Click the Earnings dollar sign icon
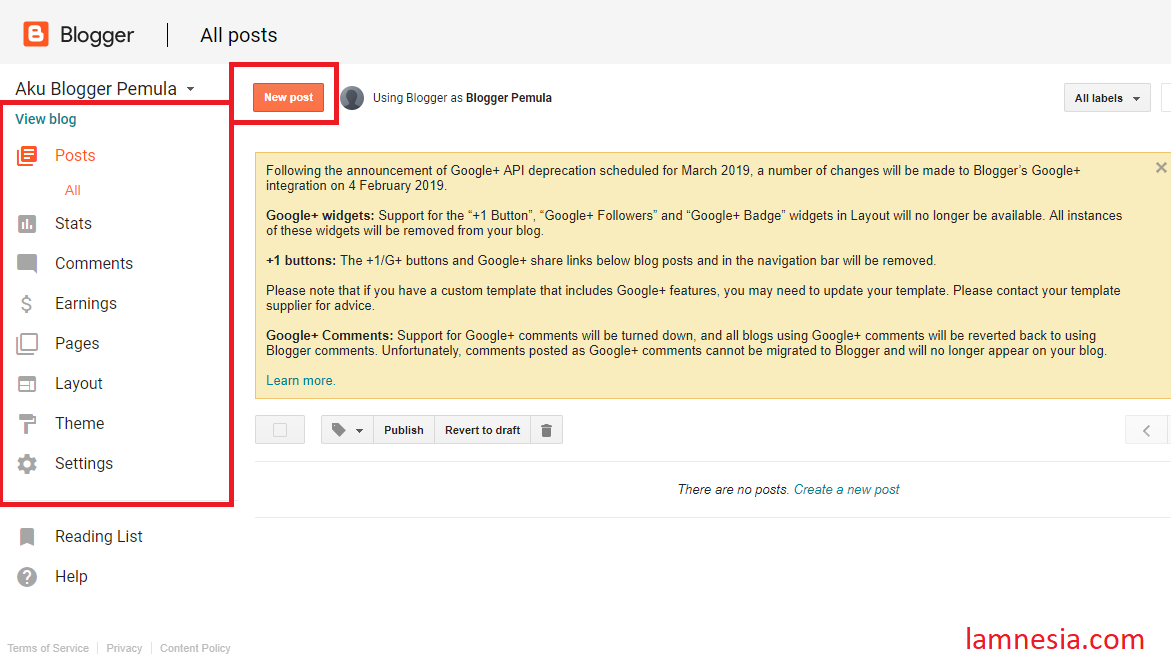The image size is (1171, 663). (x=27, y=304)
